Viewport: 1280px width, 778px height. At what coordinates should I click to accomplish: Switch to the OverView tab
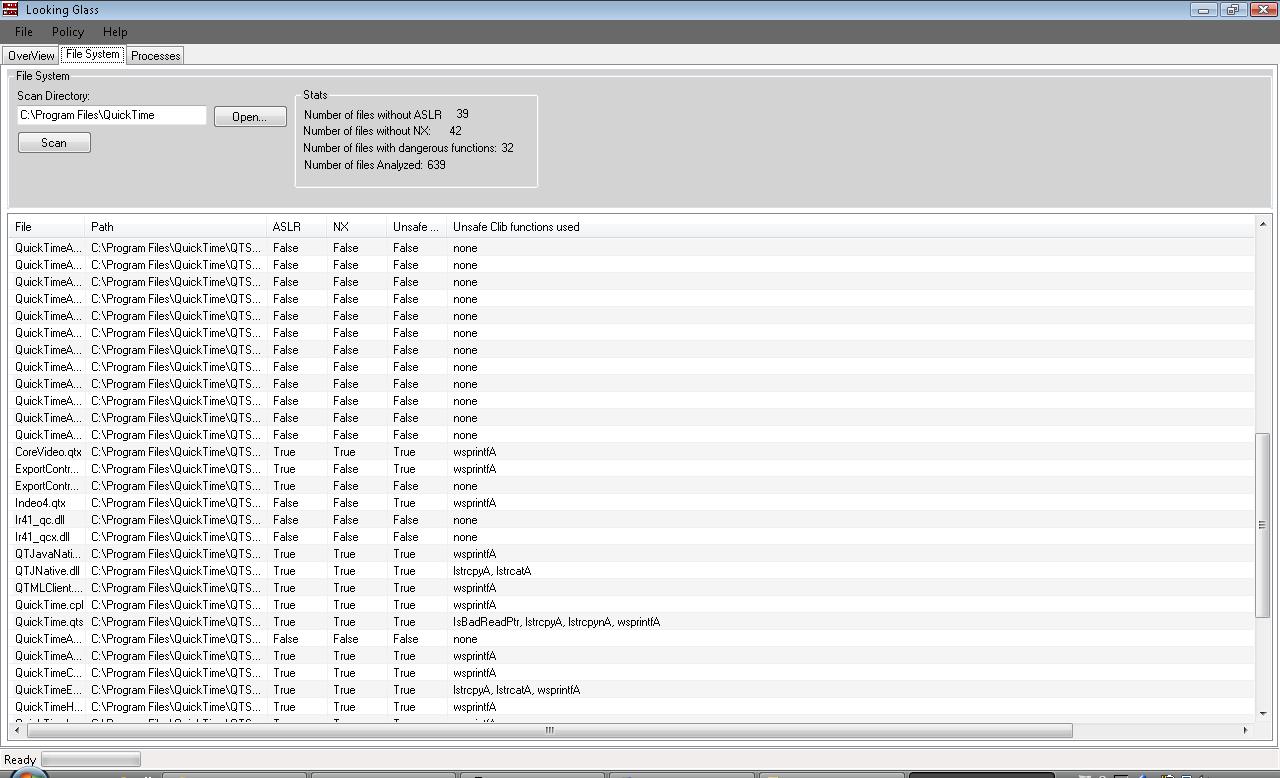click(x=30, y=55)
